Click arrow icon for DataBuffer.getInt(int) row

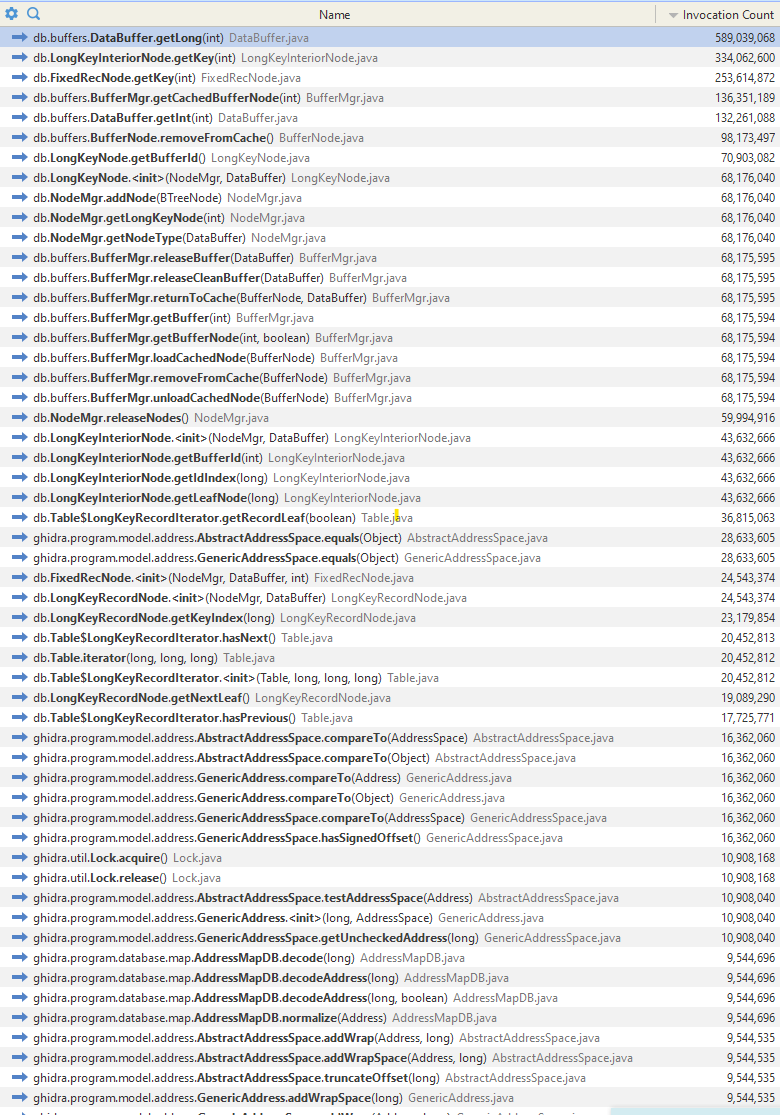coord(20,117)
